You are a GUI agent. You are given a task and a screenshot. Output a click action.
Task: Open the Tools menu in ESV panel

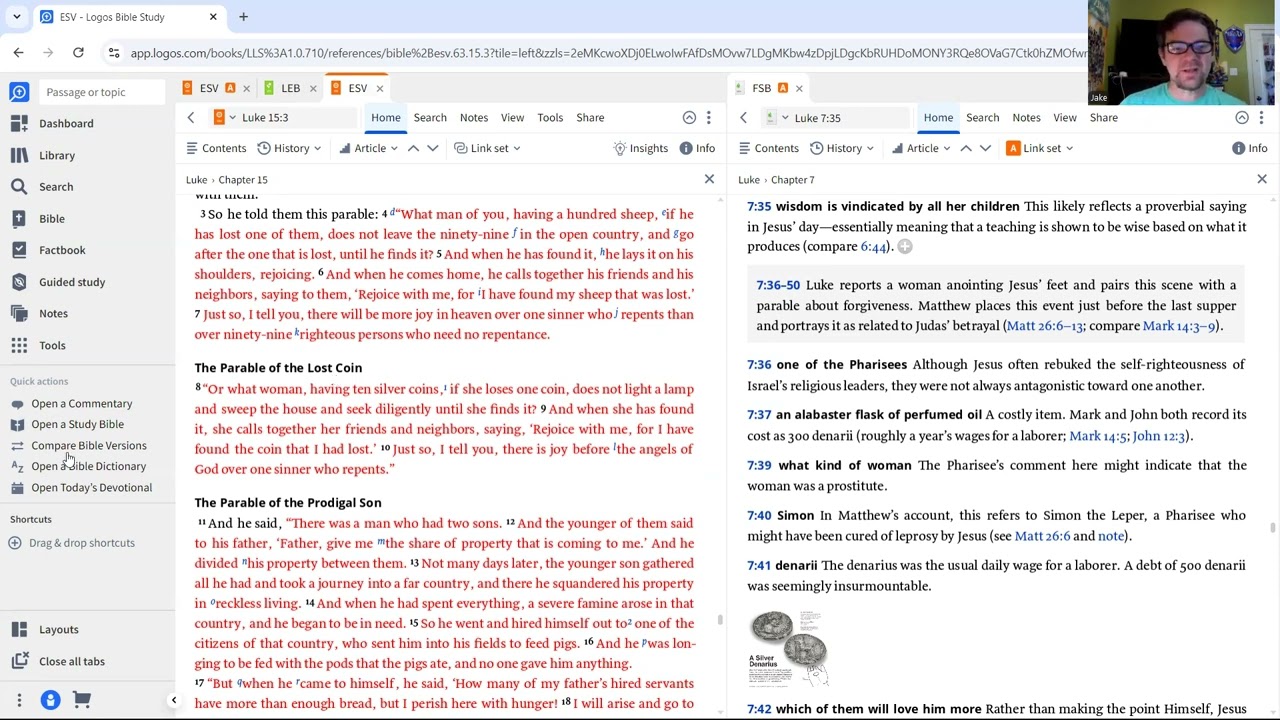(550, 118)
